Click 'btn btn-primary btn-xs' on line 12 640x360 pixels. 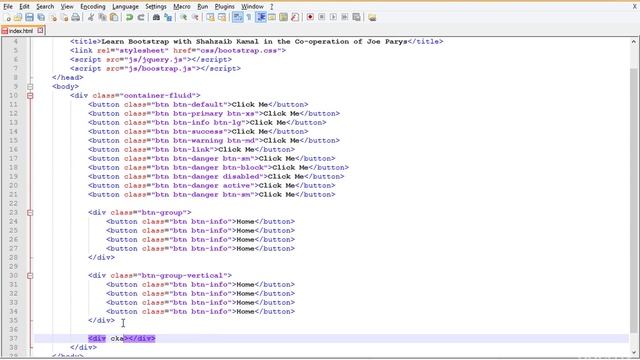pyautogui.click(x=205, y=113)
